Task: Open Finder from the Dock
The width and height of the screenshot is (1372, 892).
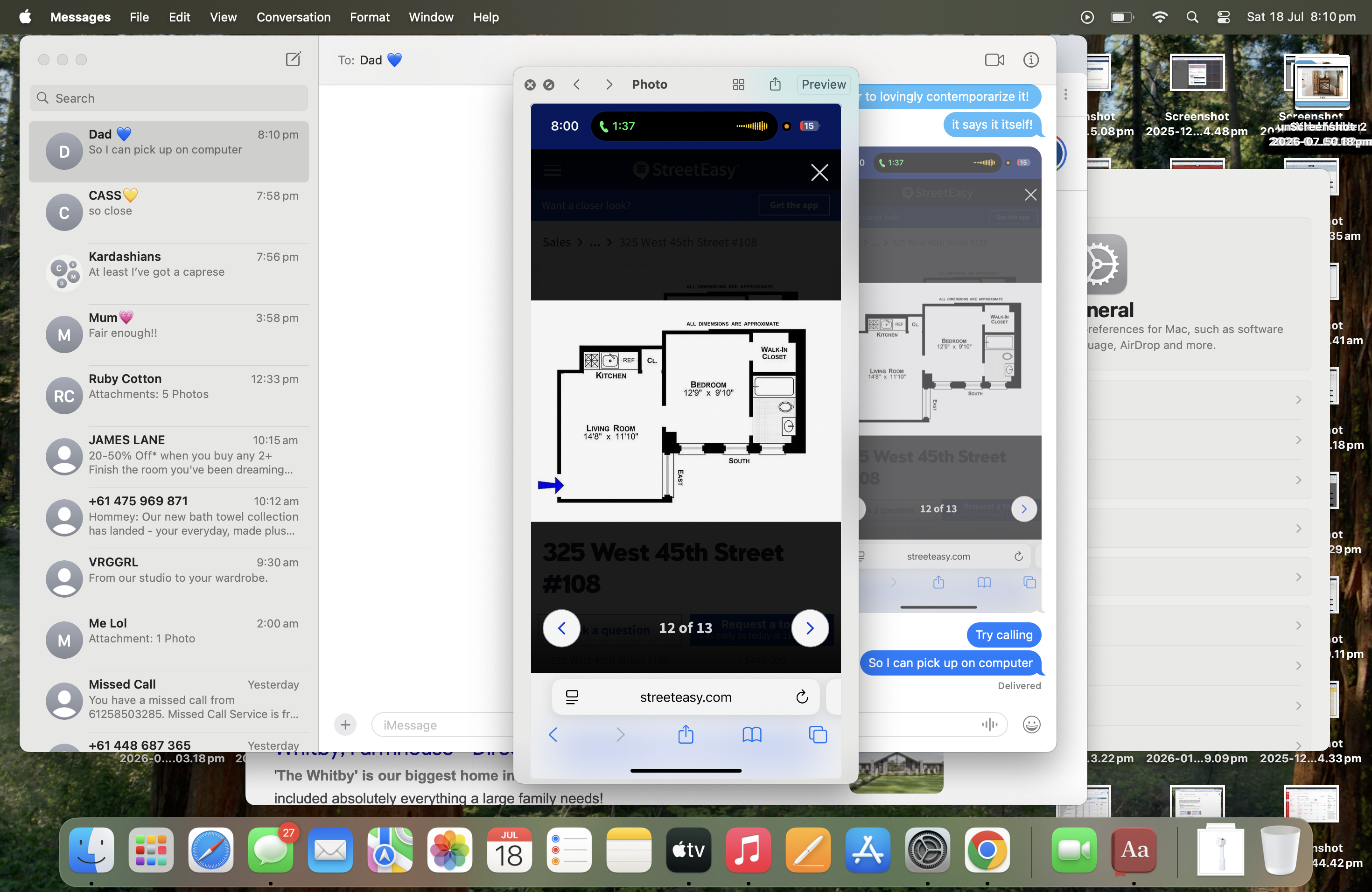Action: click(x=91, y=850)
